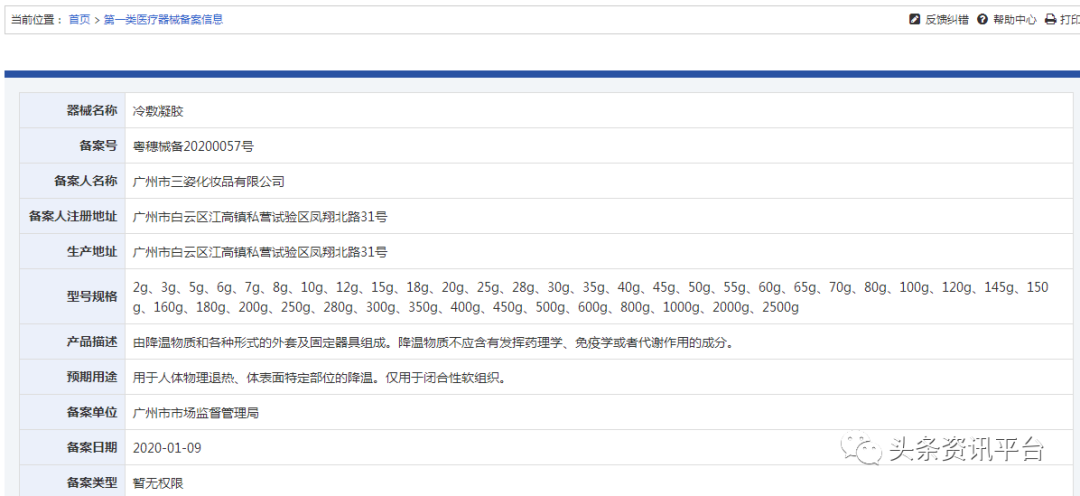Select the 暂无权限 filing type value
This screenshot has height=496, width=1080.
tap(158, 484)
